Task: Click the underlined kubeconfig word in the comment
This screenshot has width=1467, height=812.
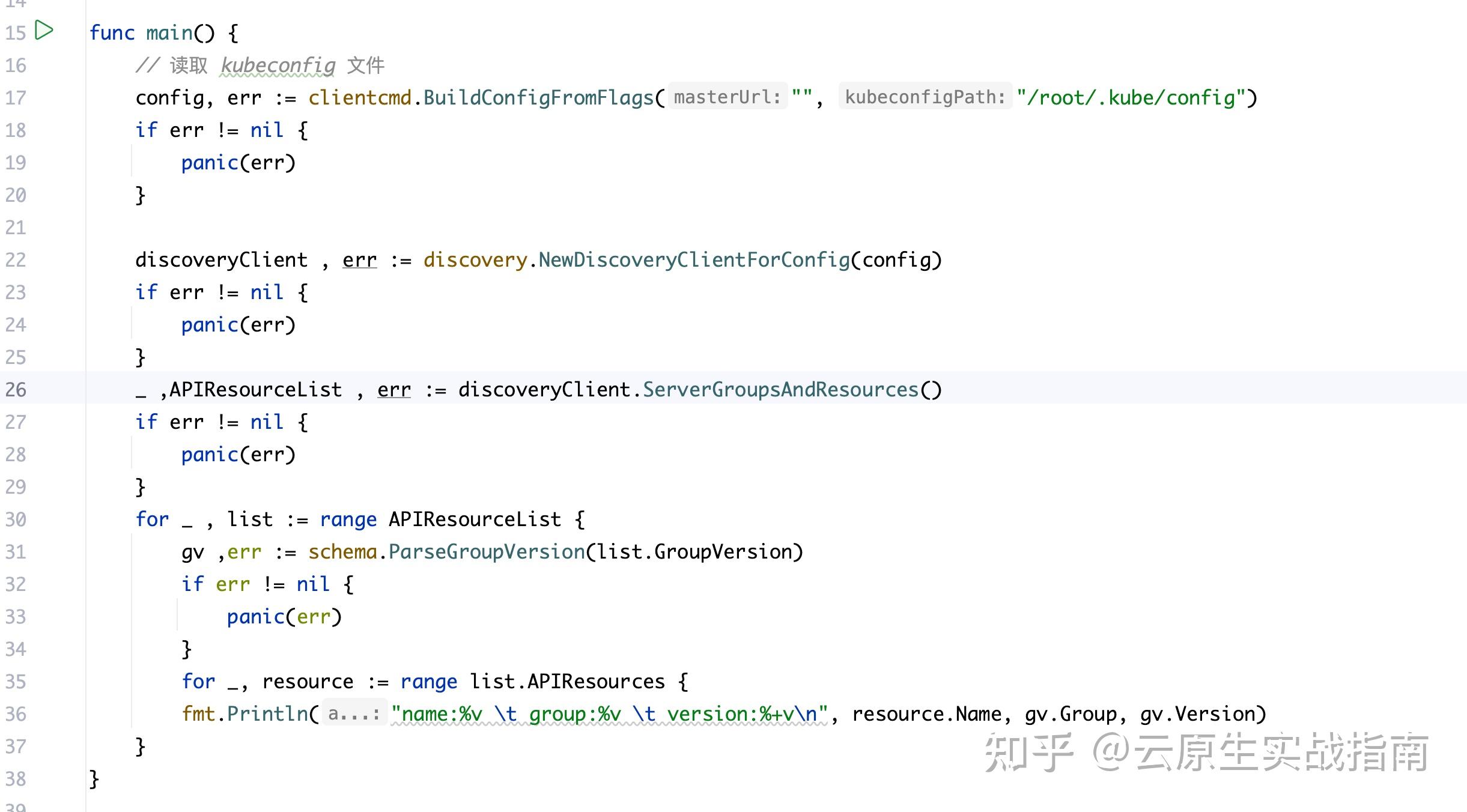Action: point(278,65)
